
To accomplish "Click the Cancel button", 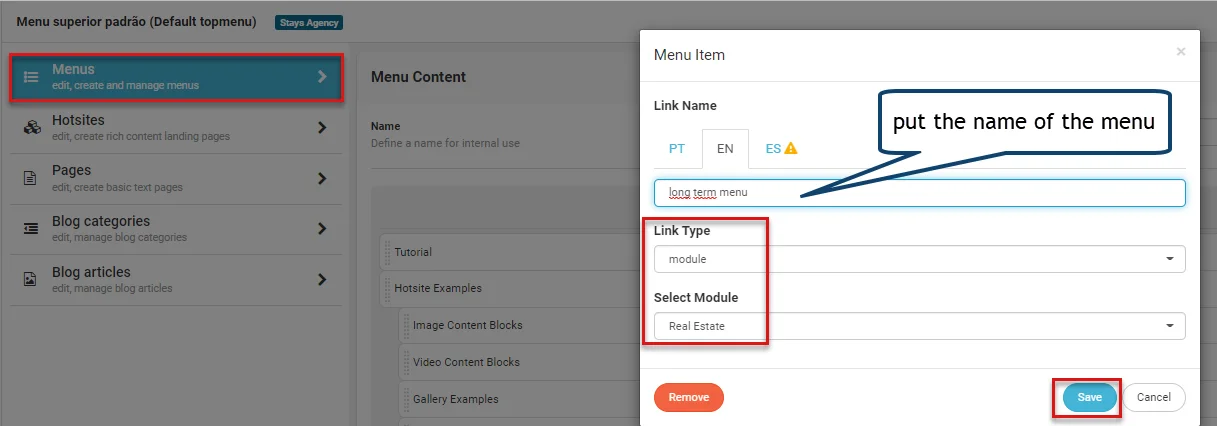I will tap(1153, 397).
